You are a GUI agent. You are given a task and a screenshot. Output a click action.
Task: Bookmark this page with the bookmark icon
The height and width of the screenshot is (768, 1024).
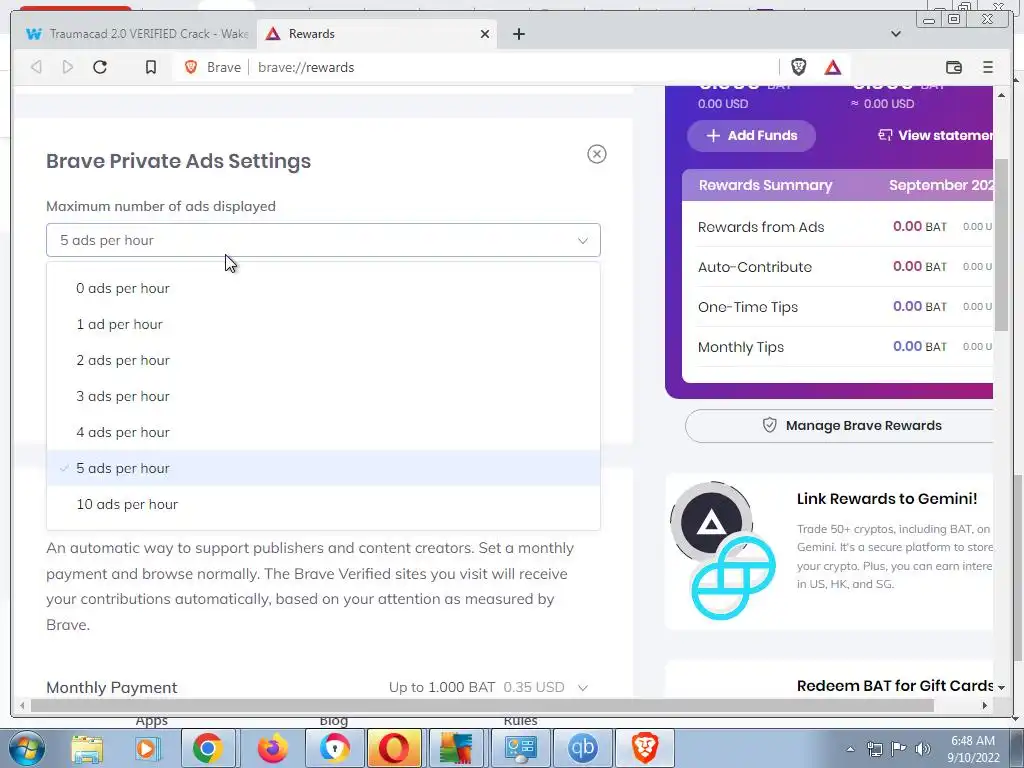pyautogui.click(x=151, y=67)
